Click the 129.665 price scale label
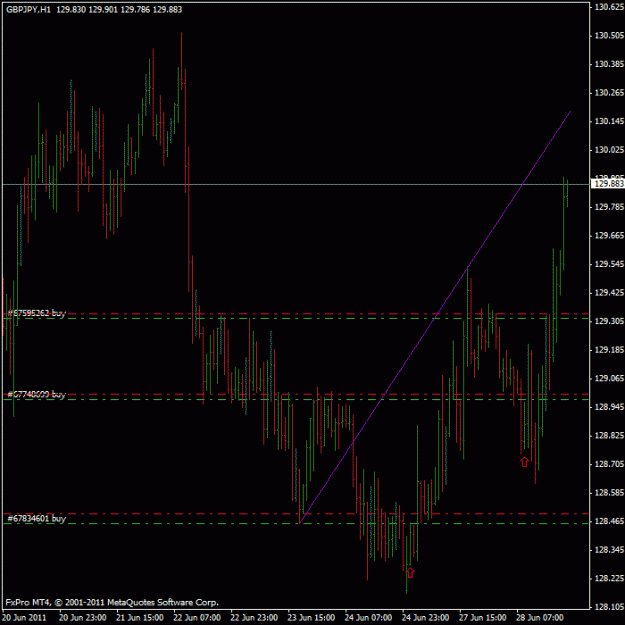Image resolution: width=625 pixels, height=625 pixels. 609,236
